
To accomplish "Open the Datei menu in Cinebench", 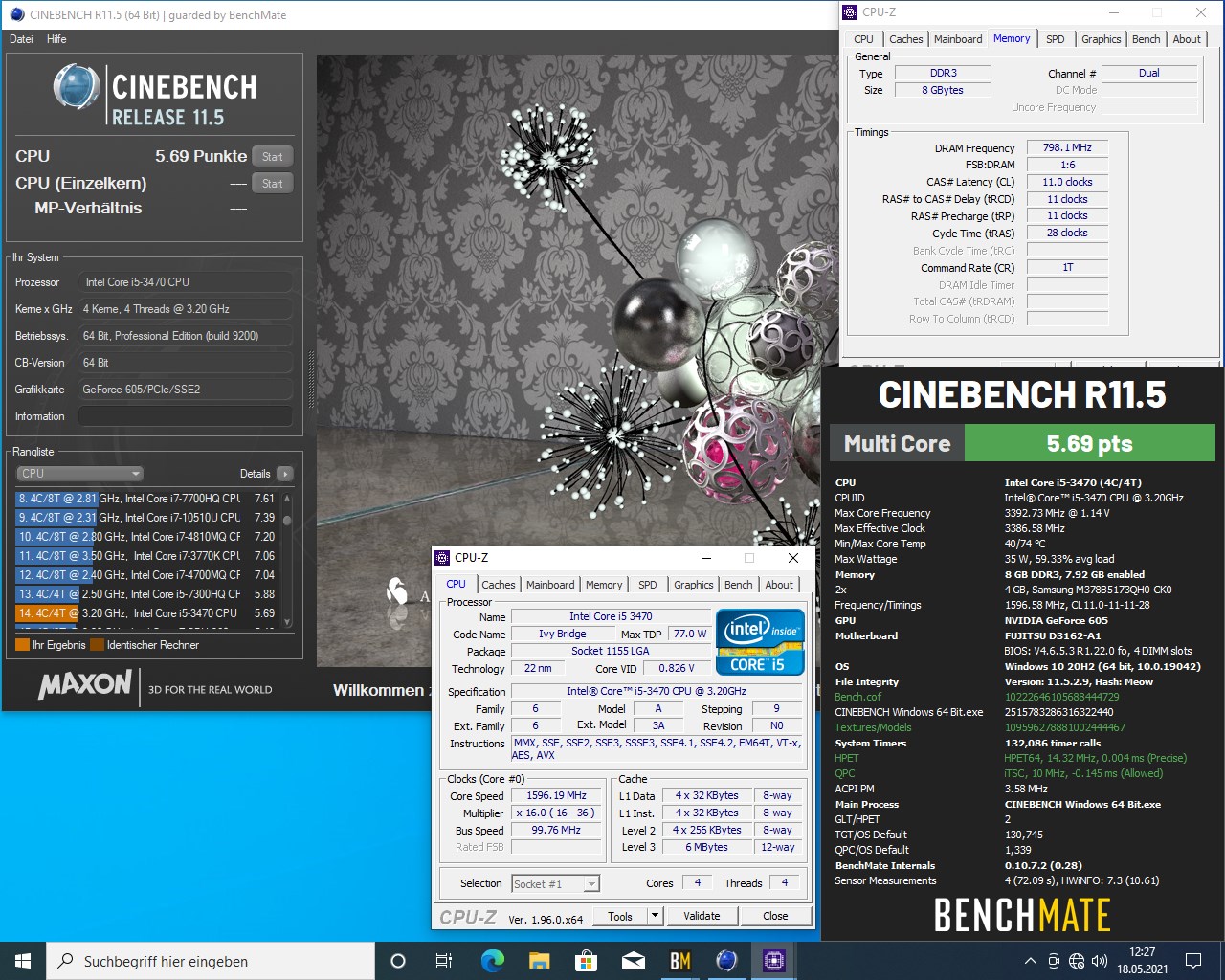I will (21, 39).
